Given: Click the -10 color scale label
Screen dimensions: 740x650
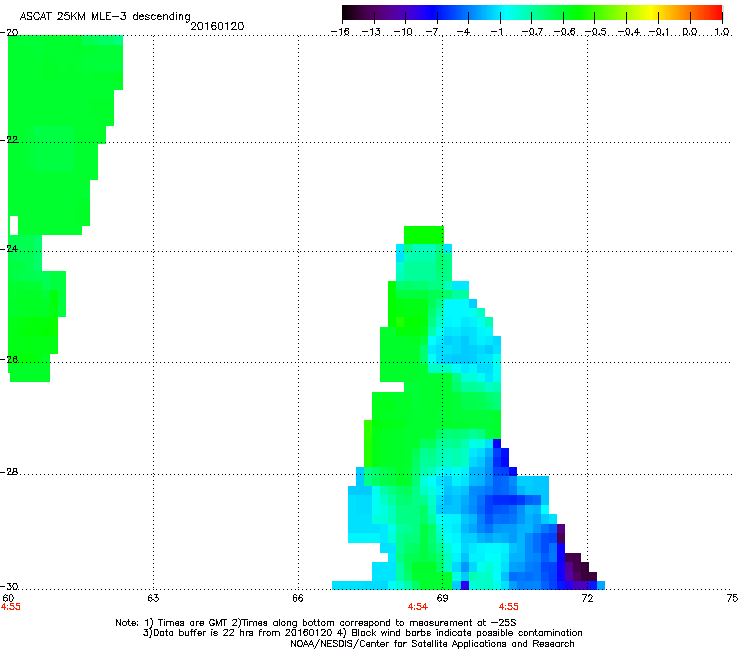Looking at the screenshot, I should click(403, 32).
